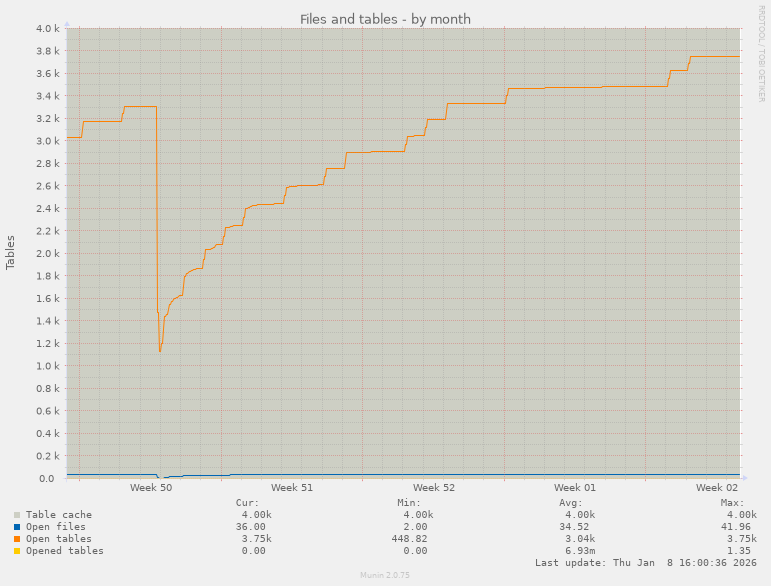Click the 'Tables' y-axis label

tap(11, 252)
